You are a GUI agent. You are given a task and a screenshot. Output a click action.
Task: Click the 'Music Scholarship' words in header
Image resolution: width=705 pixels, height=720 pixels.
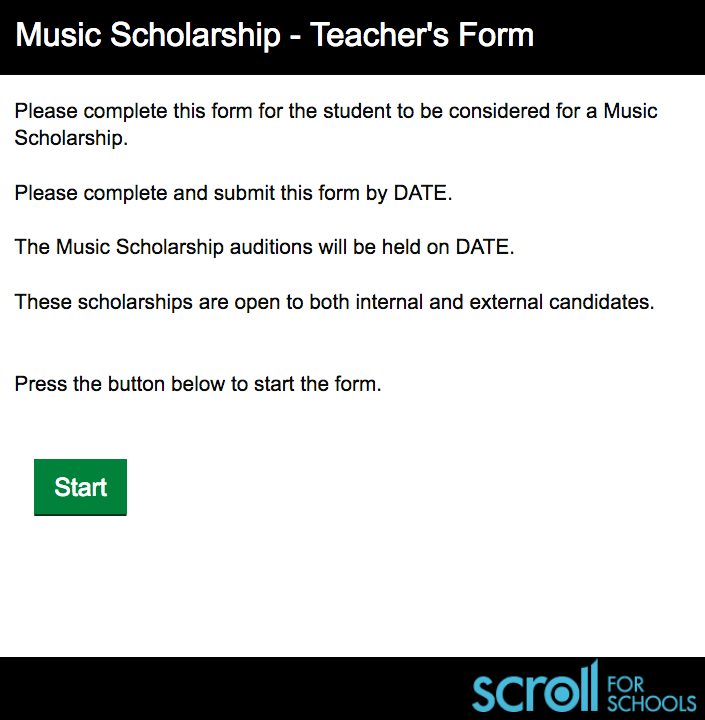tap(148, 35)
